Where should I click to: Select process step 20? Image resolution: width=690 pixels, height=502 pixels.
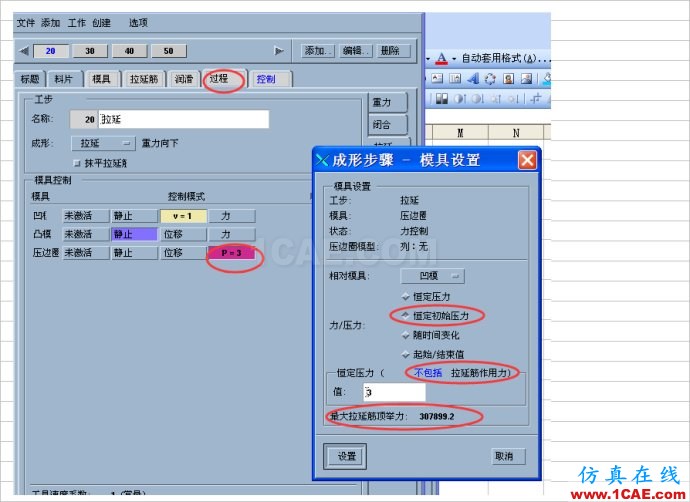coord(51,51)
